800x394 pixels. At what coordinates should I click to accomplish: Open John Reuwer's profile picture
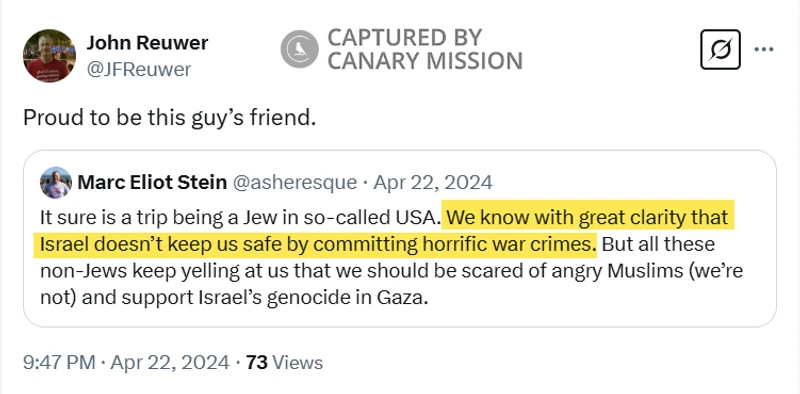[x=49, y=56]
